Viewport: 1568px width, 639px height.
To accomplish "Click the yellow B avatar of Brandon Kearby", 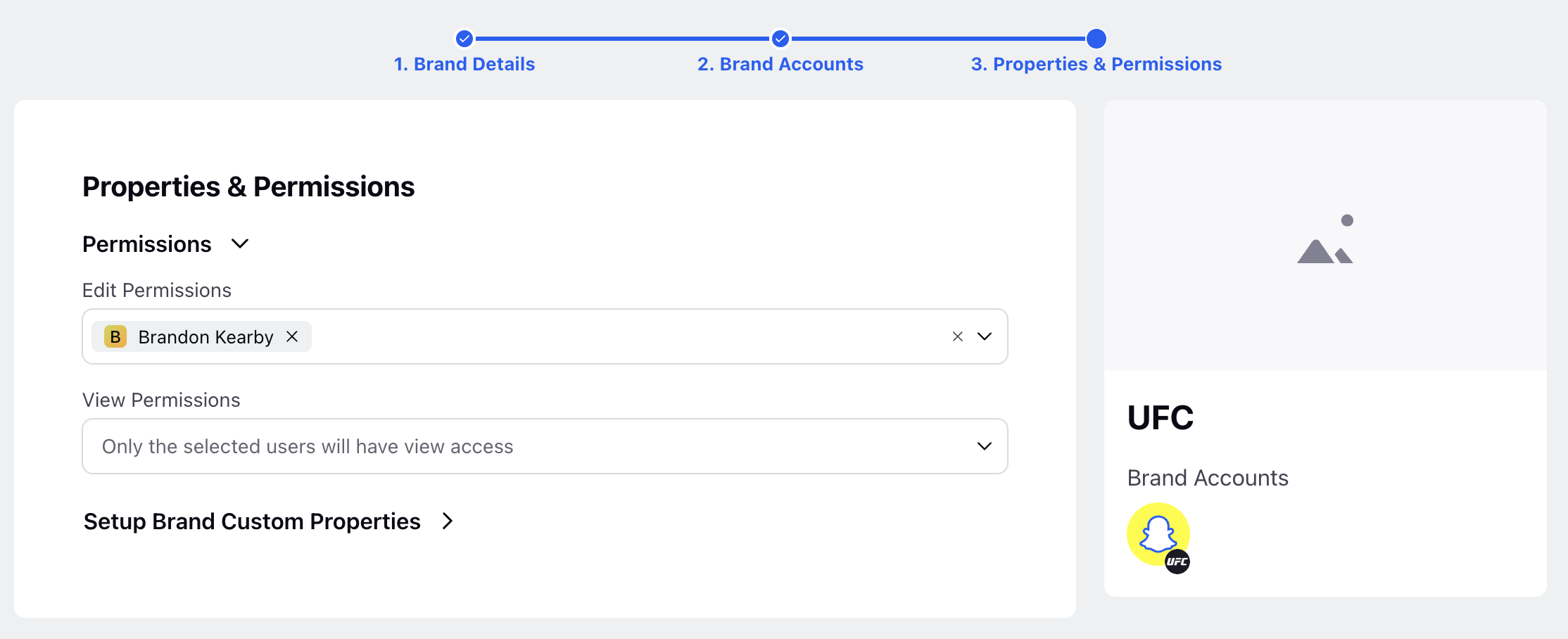I will (x=115, y=337).
